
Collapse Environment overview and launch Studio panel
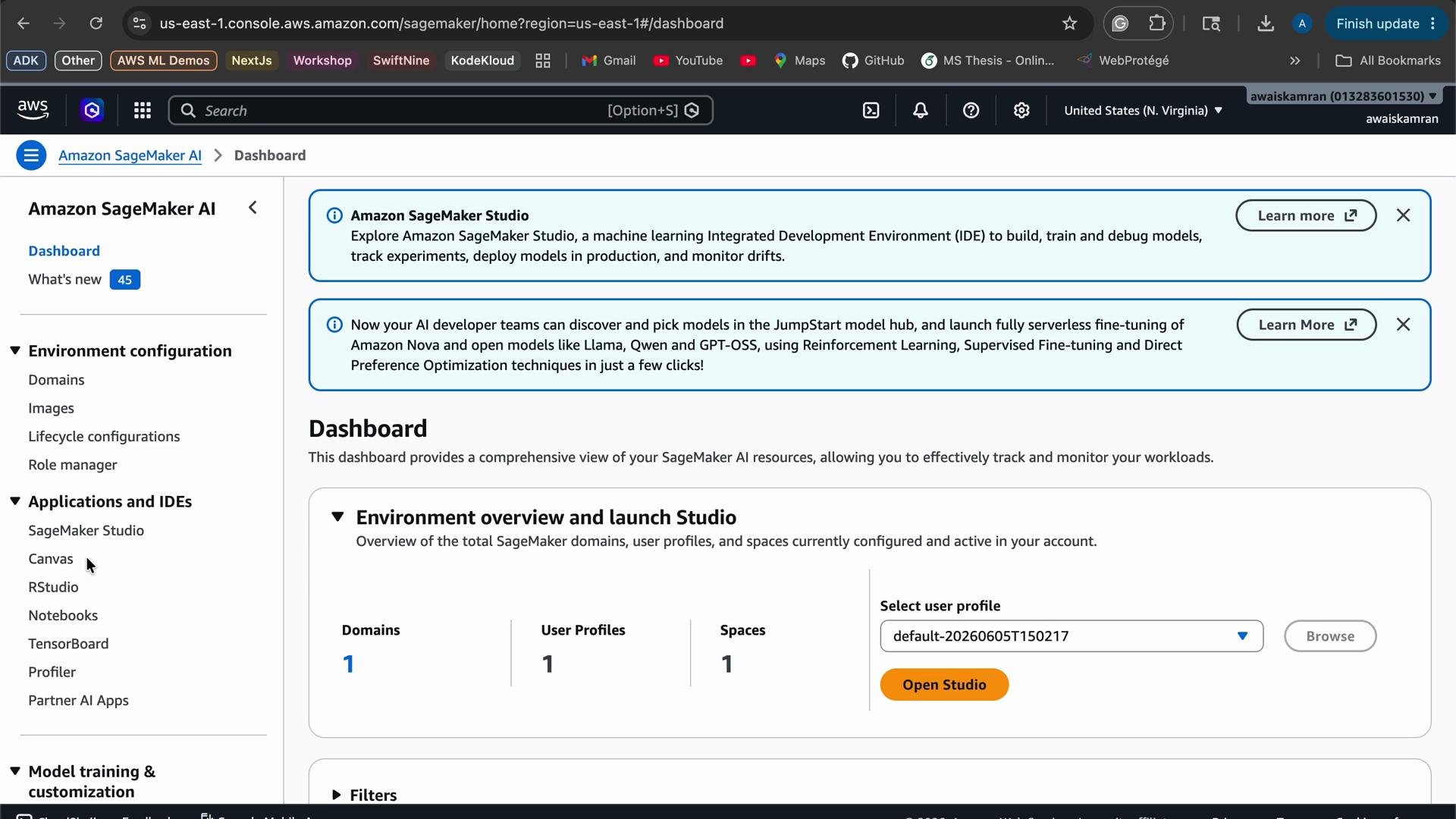click(x=337, y=517)
